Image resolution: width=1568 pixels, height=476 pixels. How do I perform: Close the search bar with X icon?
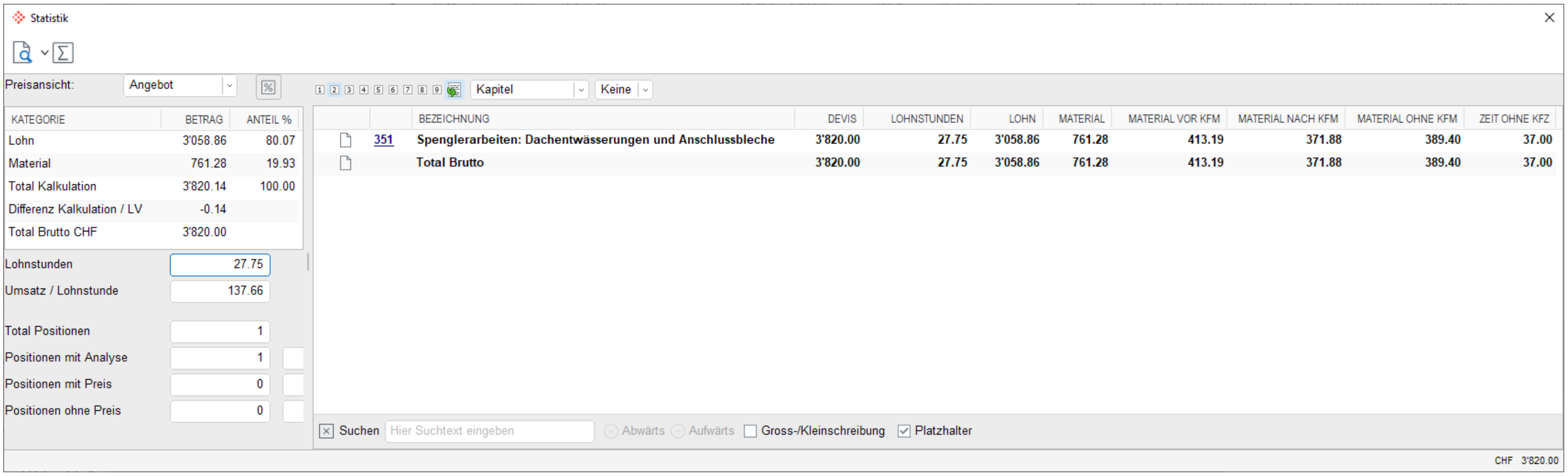coord(326,432)
